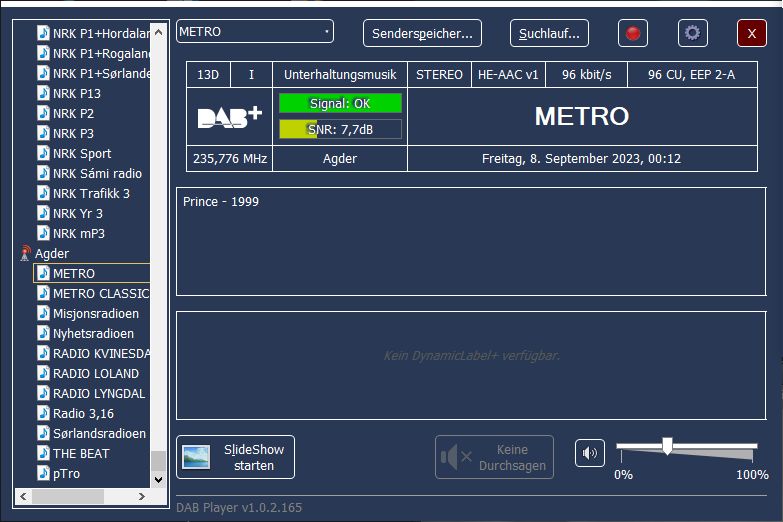Screen dimensions: 783x522
Task: Select THE BEAT station name
Action: click(81, 454)
